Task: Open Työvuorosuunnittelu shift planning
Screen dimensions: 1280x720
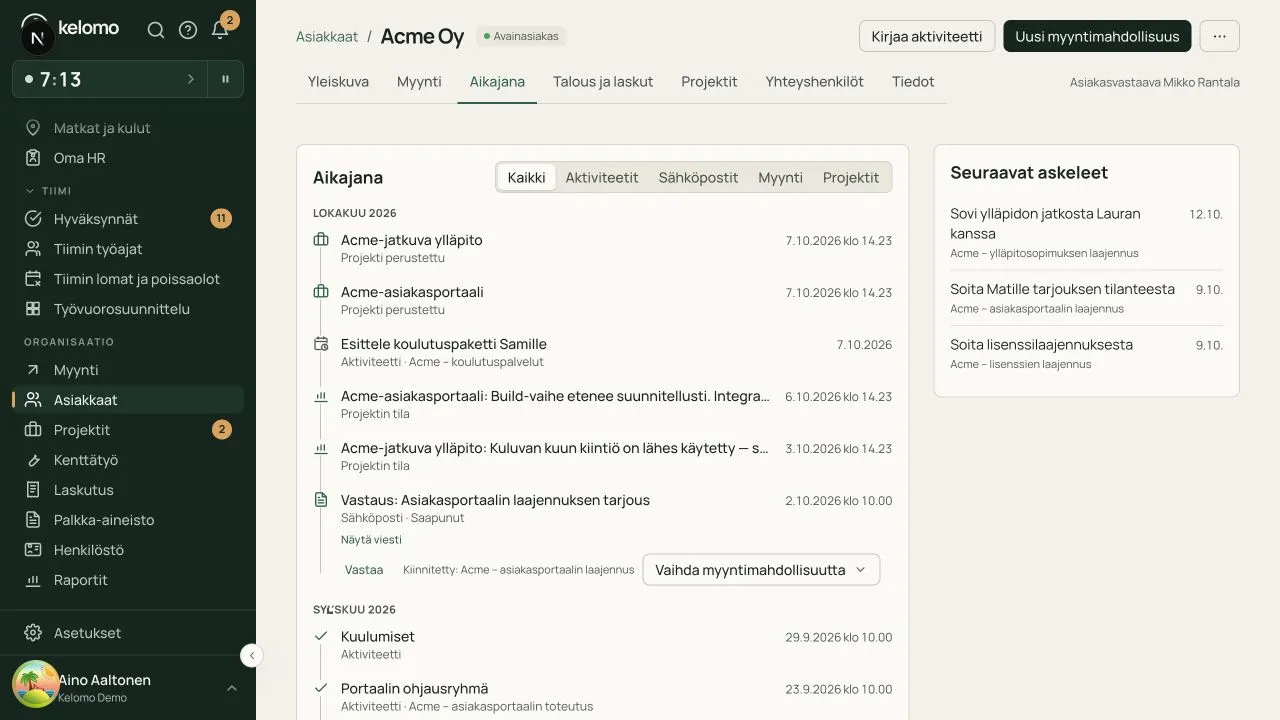Action: [128, 309]
